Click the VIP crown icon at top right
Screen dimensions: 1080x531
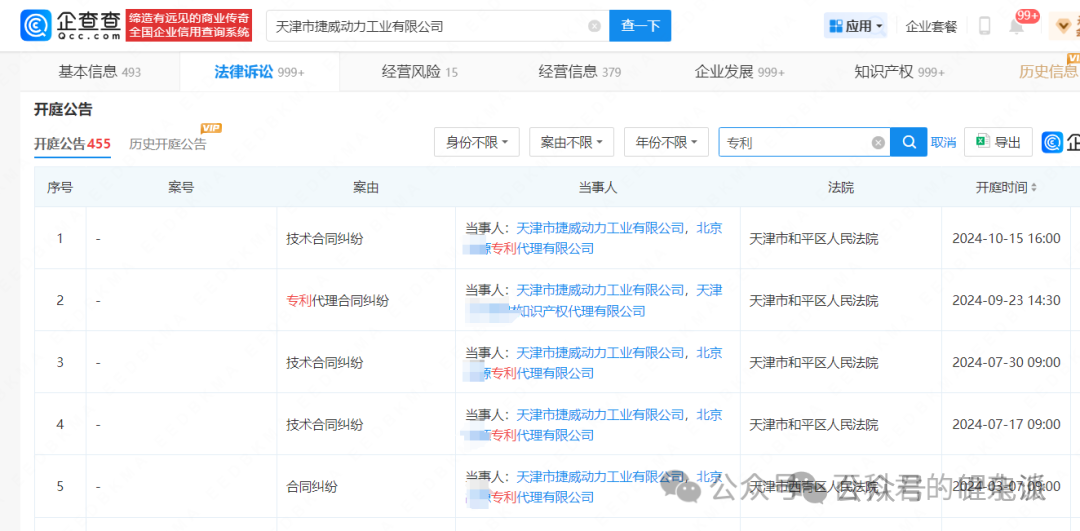tap(1064, 26)
